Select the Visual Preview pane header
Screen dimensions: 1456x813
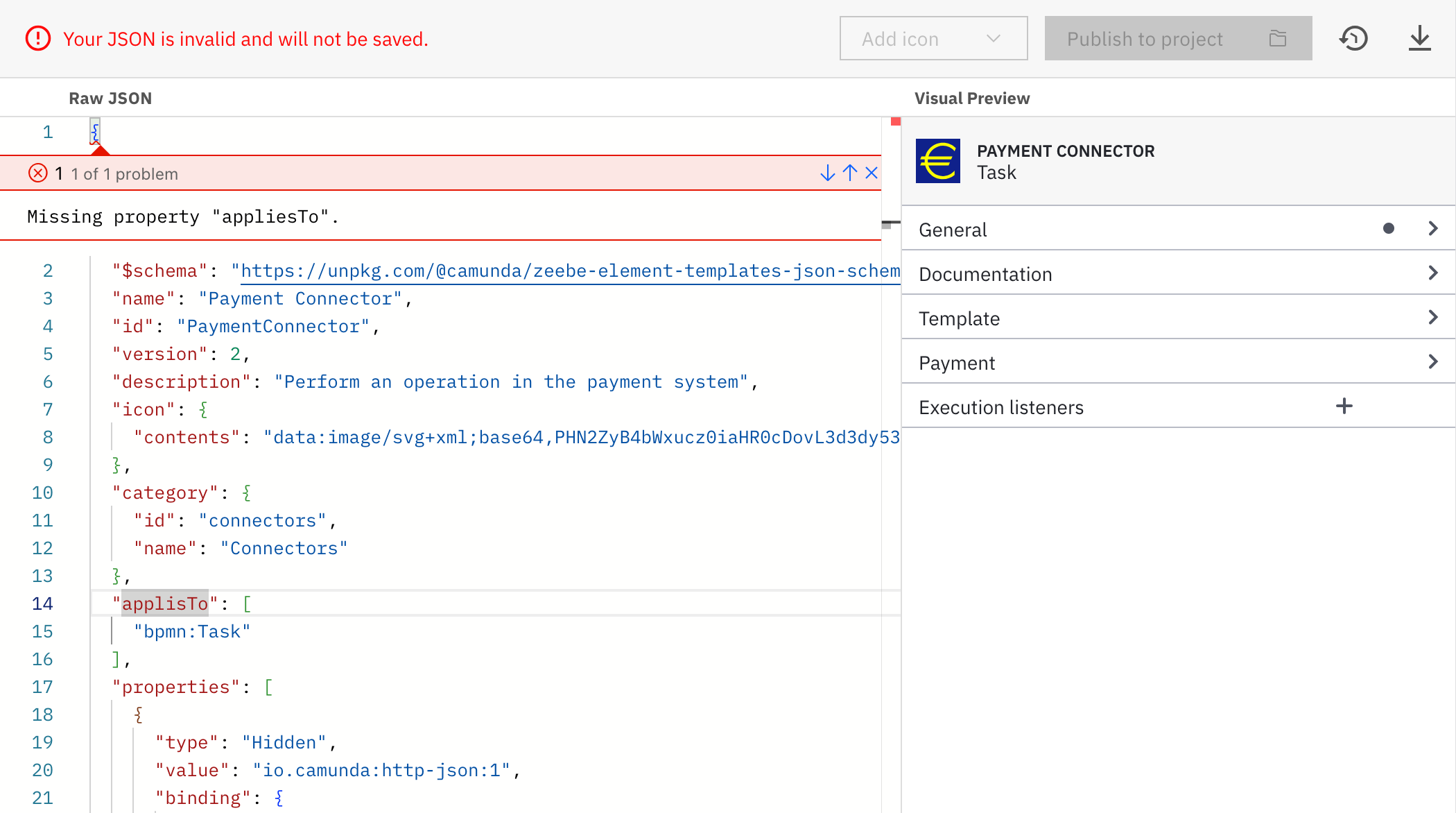[972, 98]
